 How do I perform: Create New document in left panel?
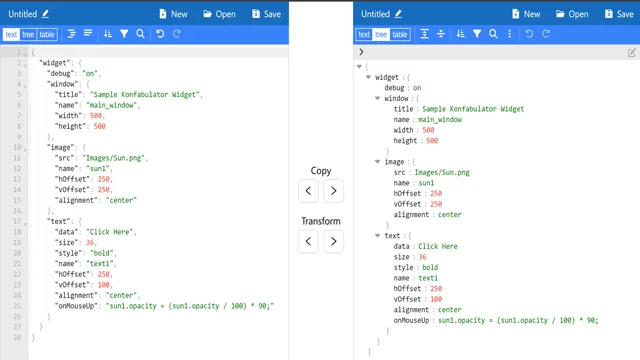tap(173, 14)
